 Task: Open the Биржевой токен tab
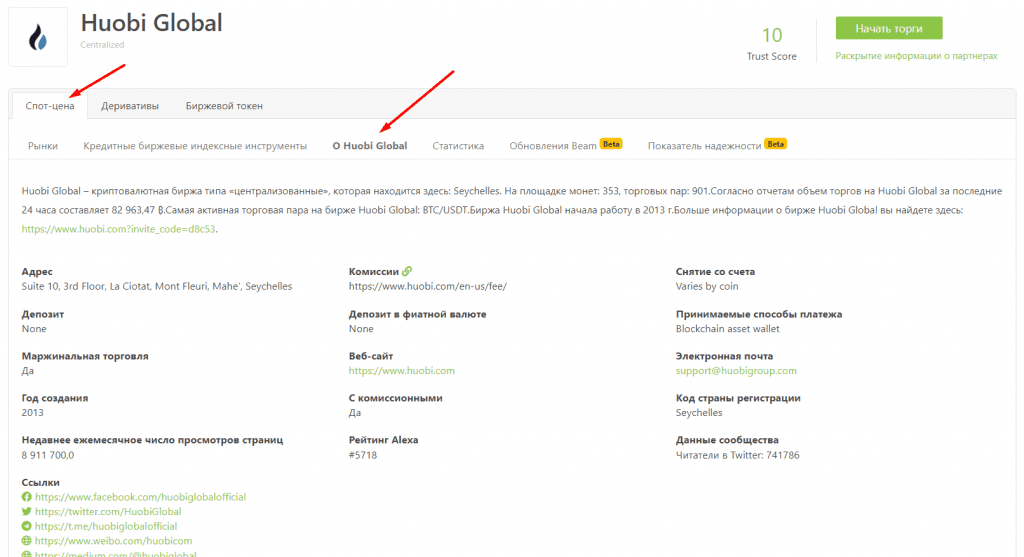[224, 106]
